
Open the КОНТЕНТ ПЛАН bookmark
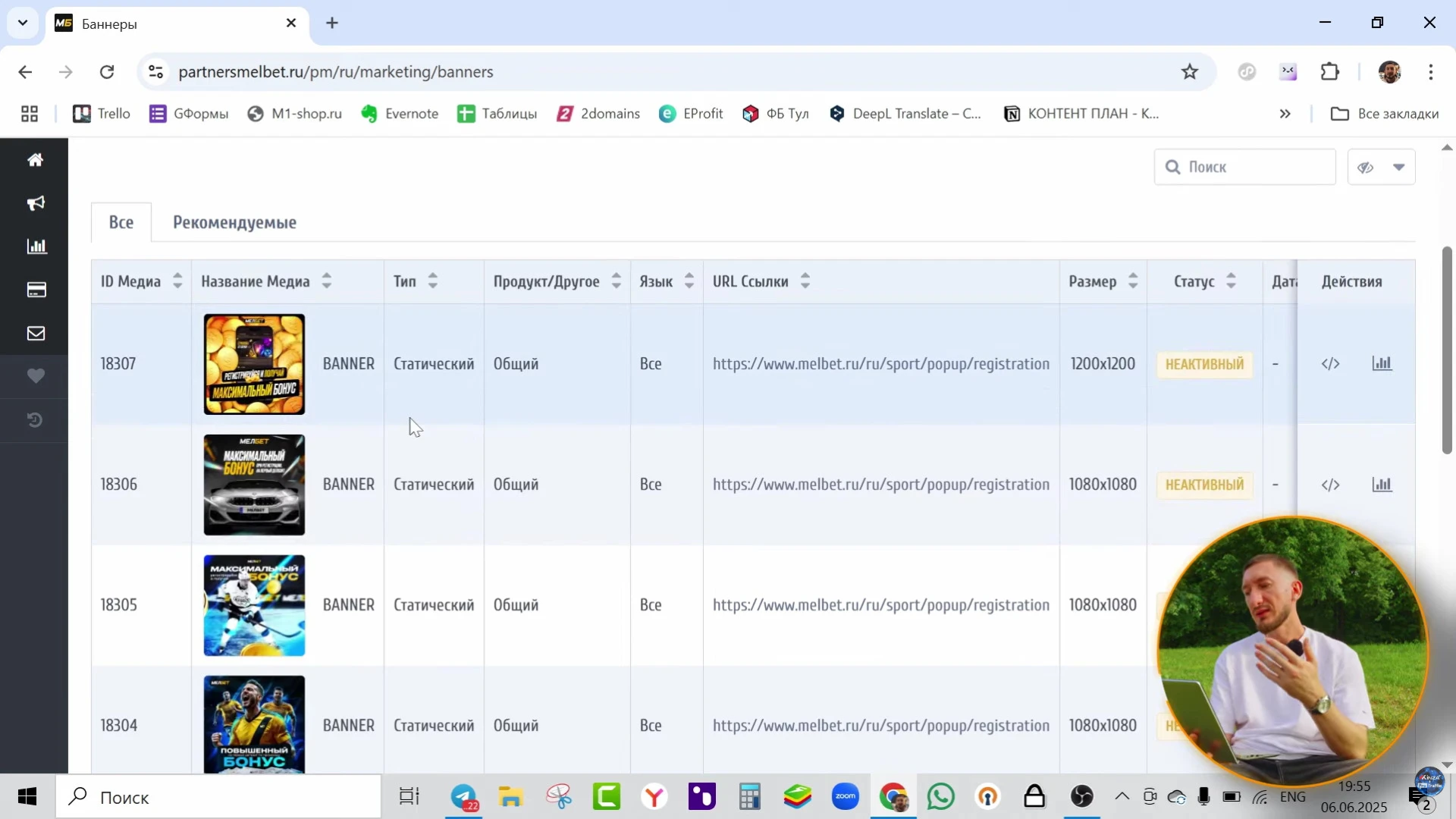(1081, 114)
